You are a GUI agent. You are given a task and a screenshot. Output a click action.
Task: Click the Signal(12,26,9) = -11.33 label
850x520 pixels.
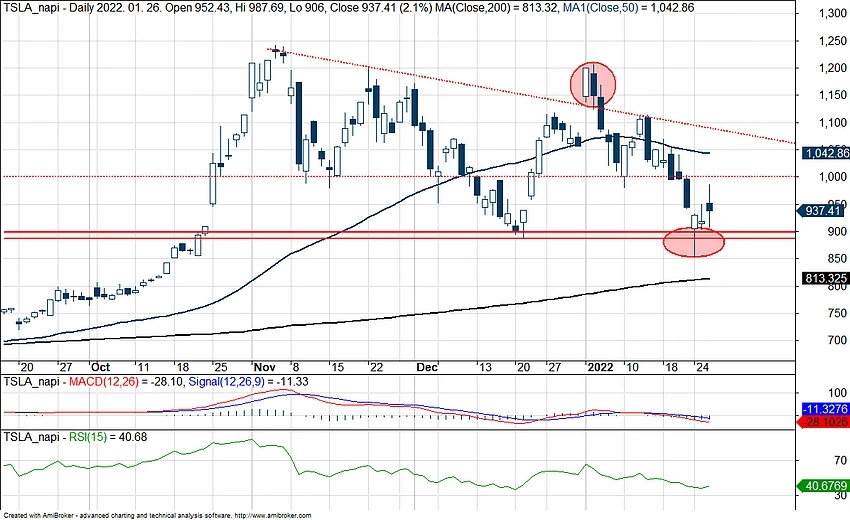point(248,382)
